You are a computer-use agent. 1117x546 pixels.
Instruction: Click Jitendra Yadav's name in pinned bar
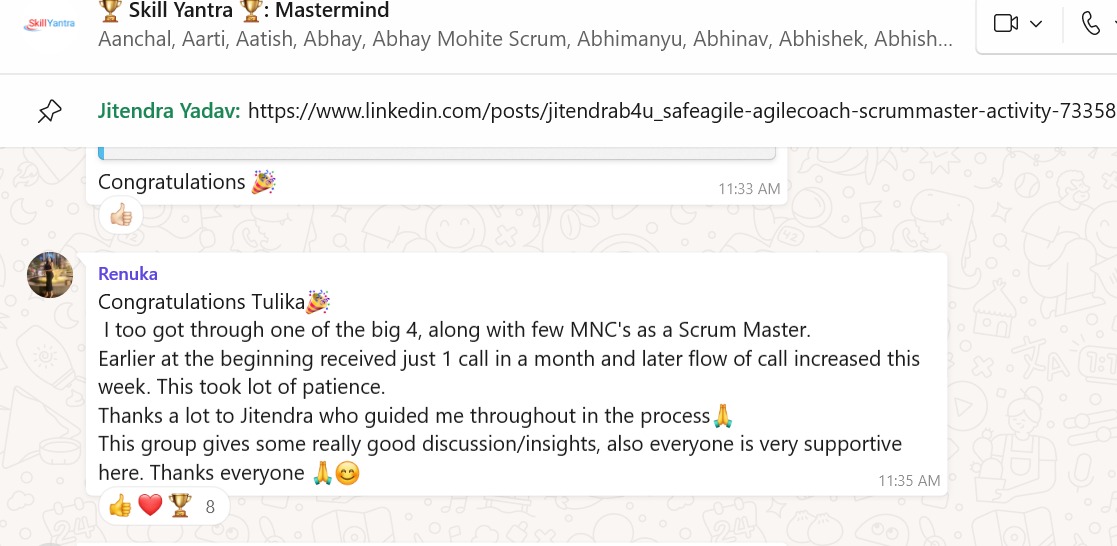point(169,111)
